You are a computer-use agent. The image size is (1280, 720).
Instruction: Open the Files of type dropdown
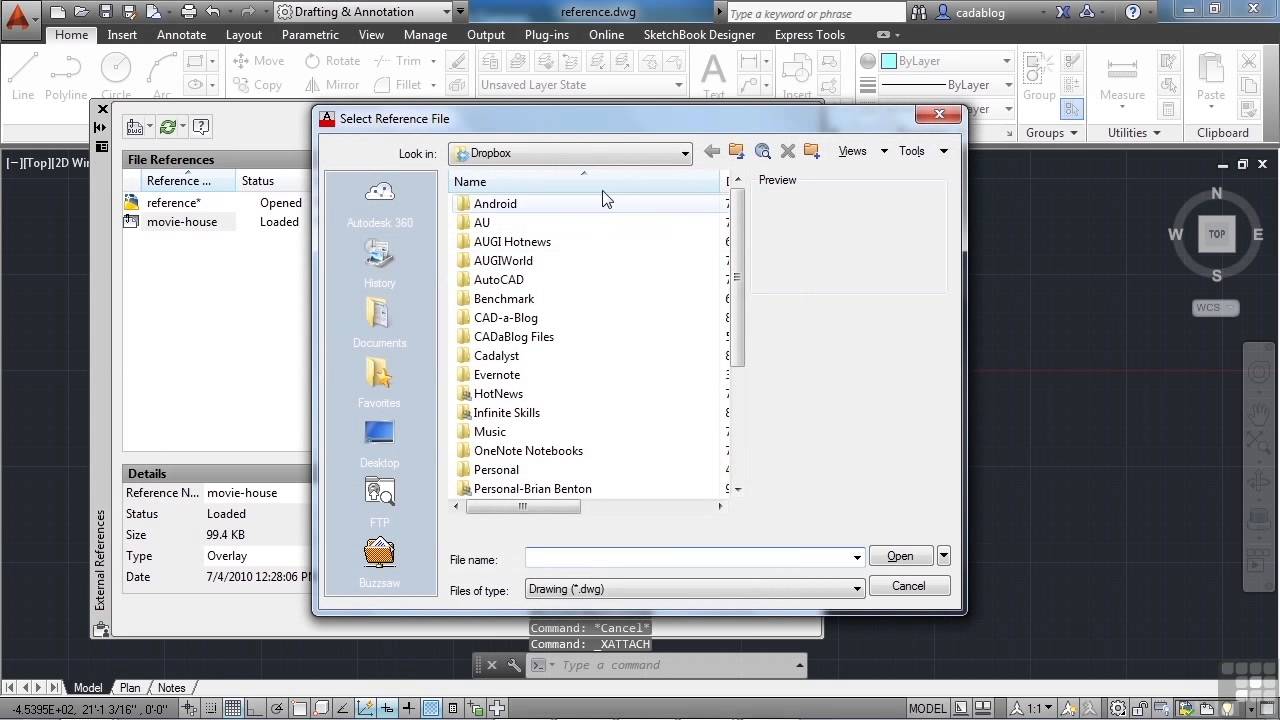tap(857, 589)
